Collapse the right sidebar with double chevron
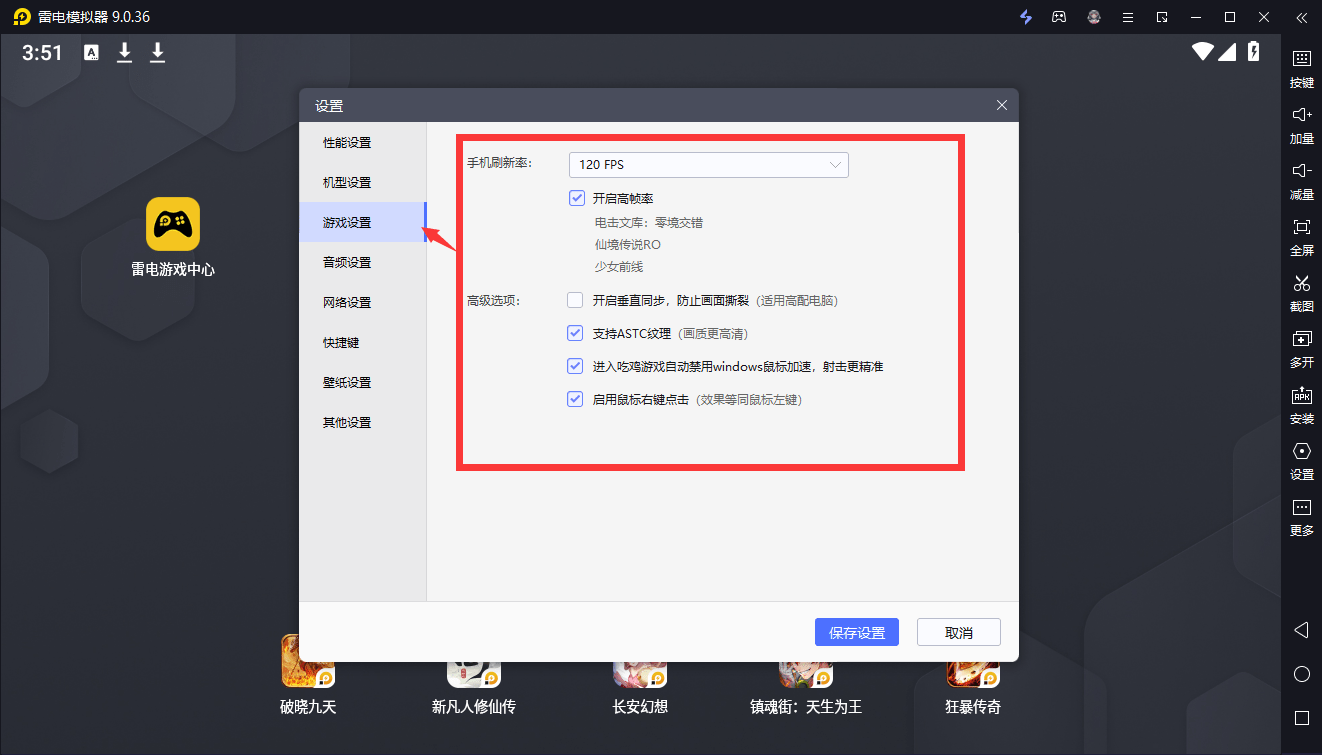This screenshot has width=1322, height=755. pos(1301,17)
